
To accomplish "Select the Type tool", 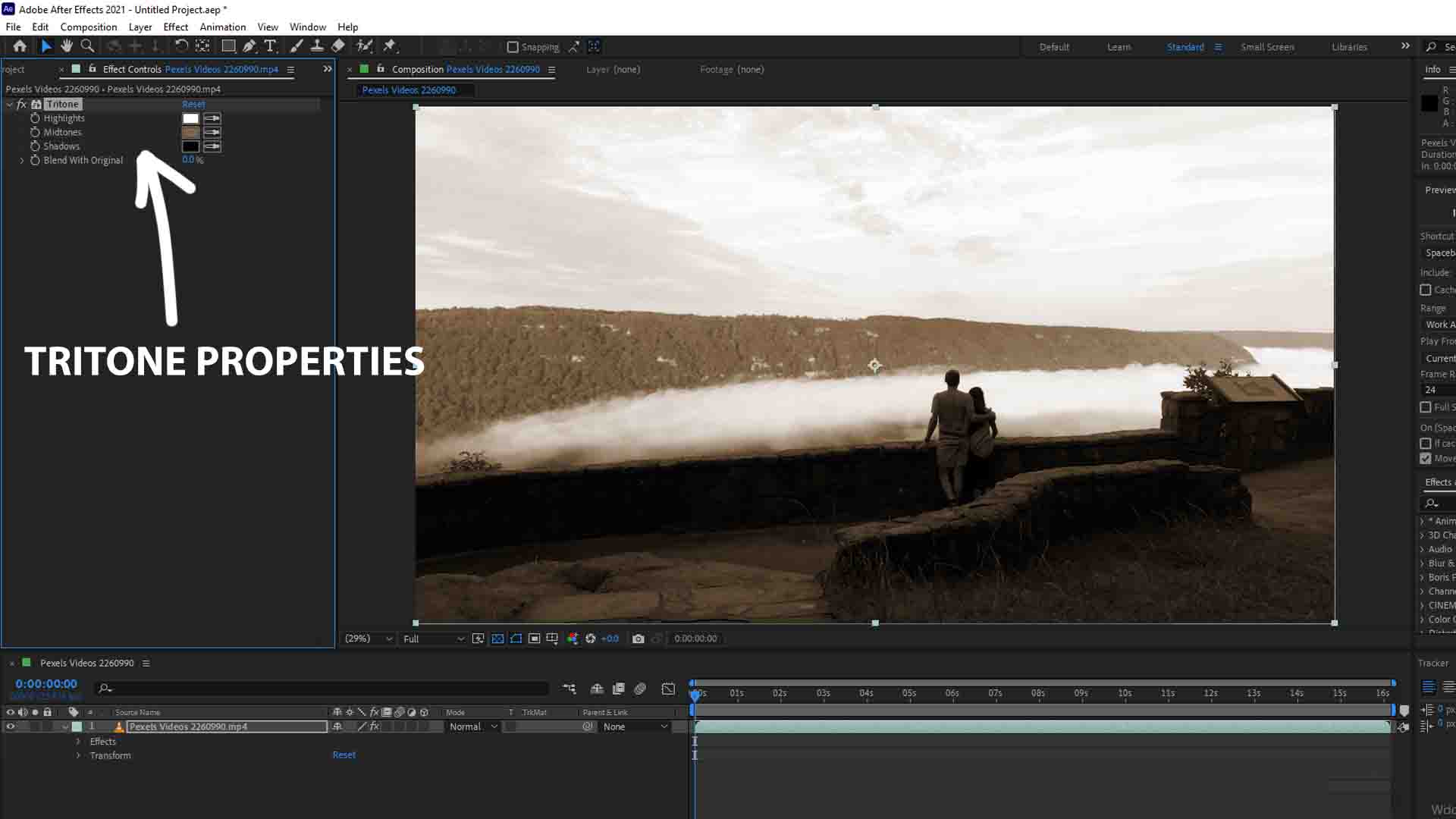I will click(x=270, y=46).
